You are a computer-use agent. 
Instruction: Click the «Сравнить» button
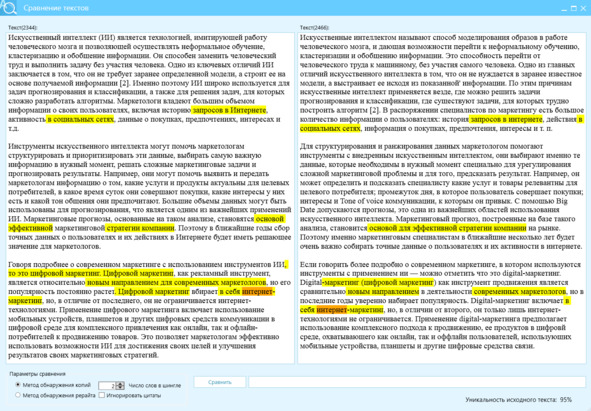(x=220, y=382)
